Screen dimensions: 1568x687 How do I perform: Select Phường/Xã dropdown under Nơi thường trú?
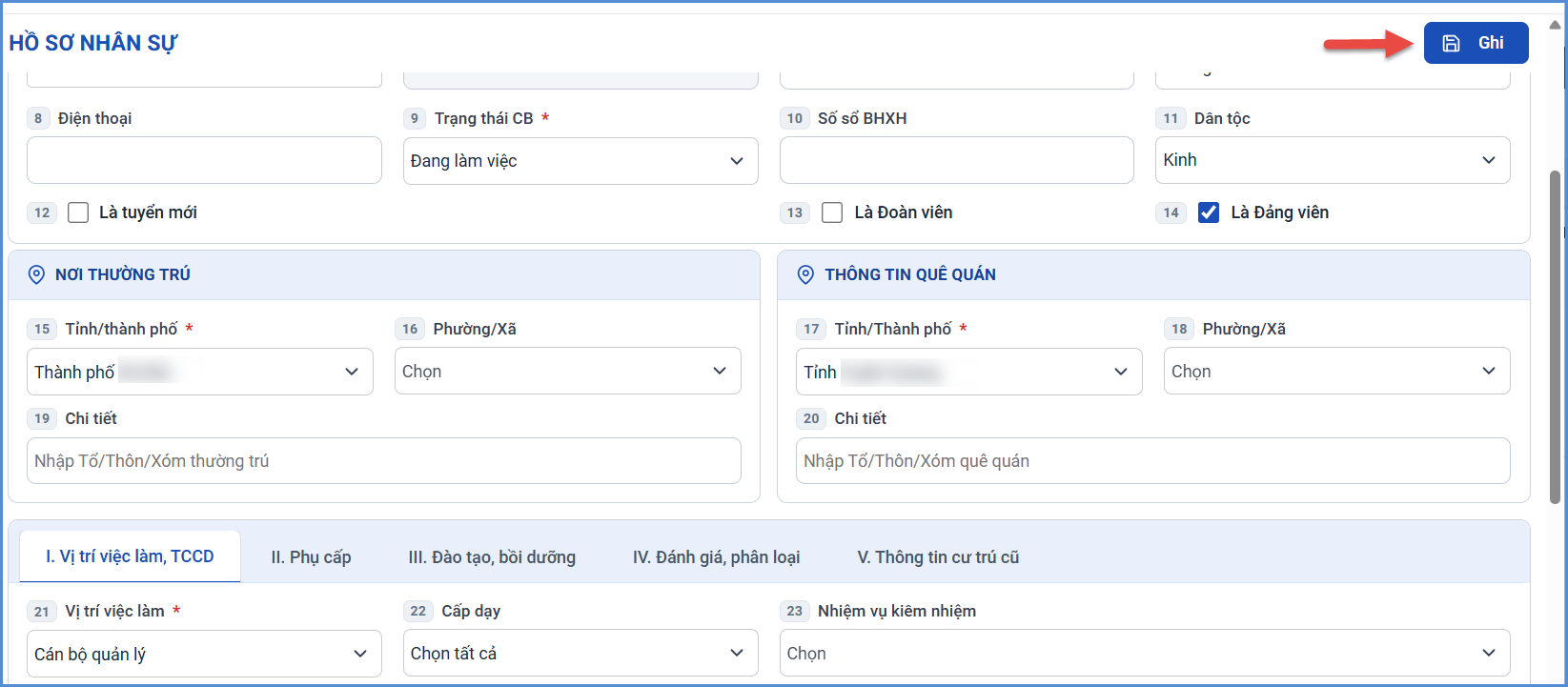568,371
